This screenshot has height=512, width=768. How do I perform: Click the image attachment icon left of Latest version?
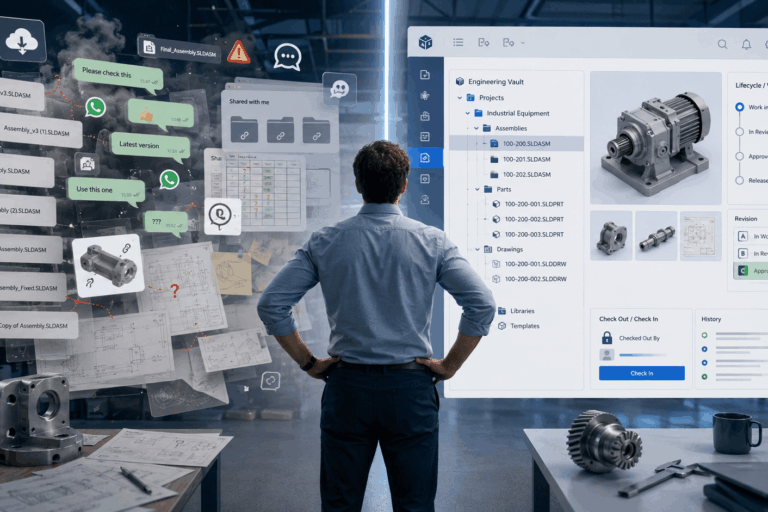87,164
